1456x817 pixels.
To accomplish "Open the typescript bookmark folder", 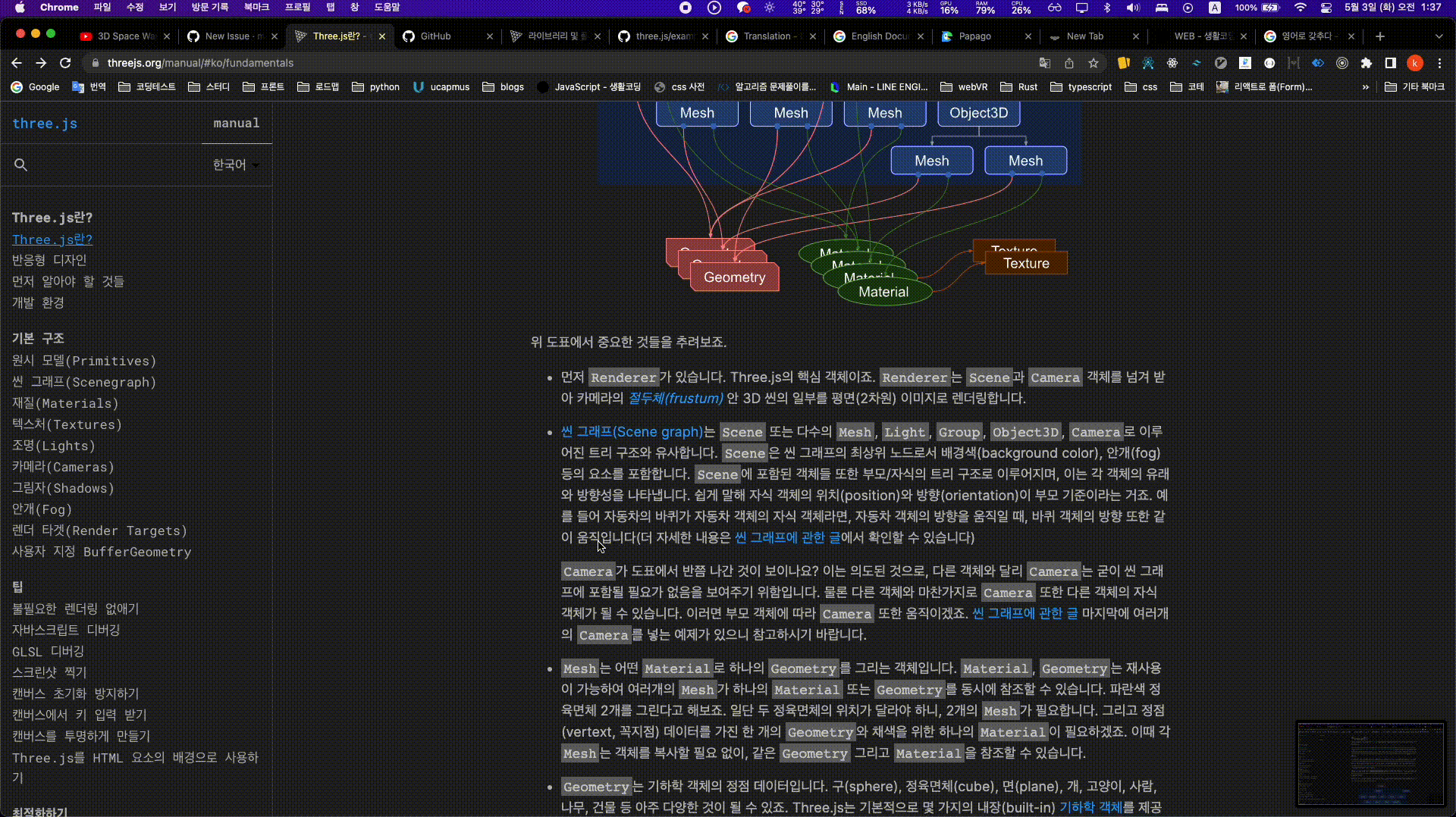I will click(x=1081, y=87).
